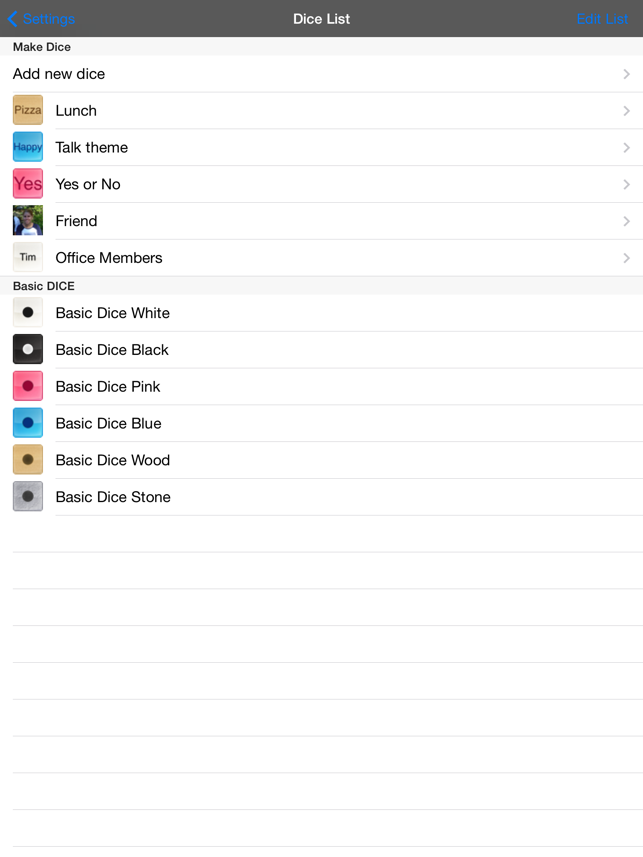The height and width of the screenshot is (857, 643).
Task: Open the Office Members disclosure chevron
Action: (627, 258)
